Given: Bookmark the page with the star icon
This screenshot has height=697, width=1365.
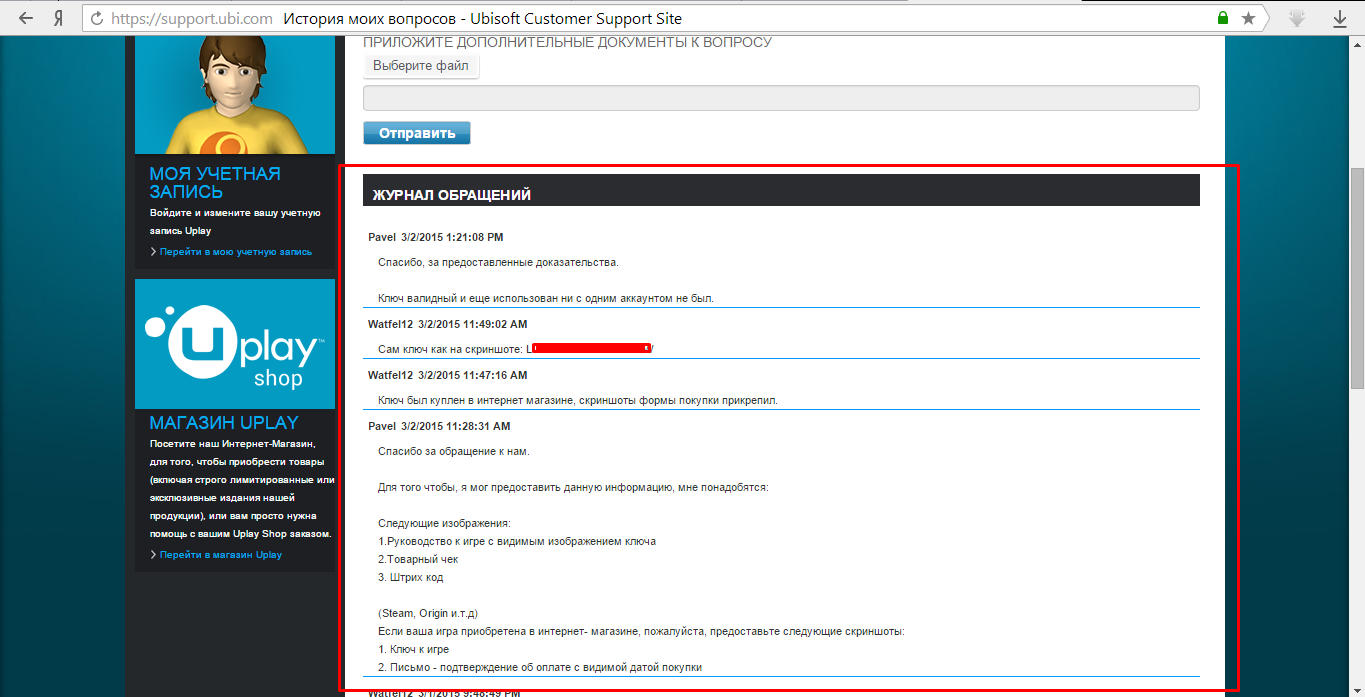Looking at the screenshot, I should tap(1249, 18).
